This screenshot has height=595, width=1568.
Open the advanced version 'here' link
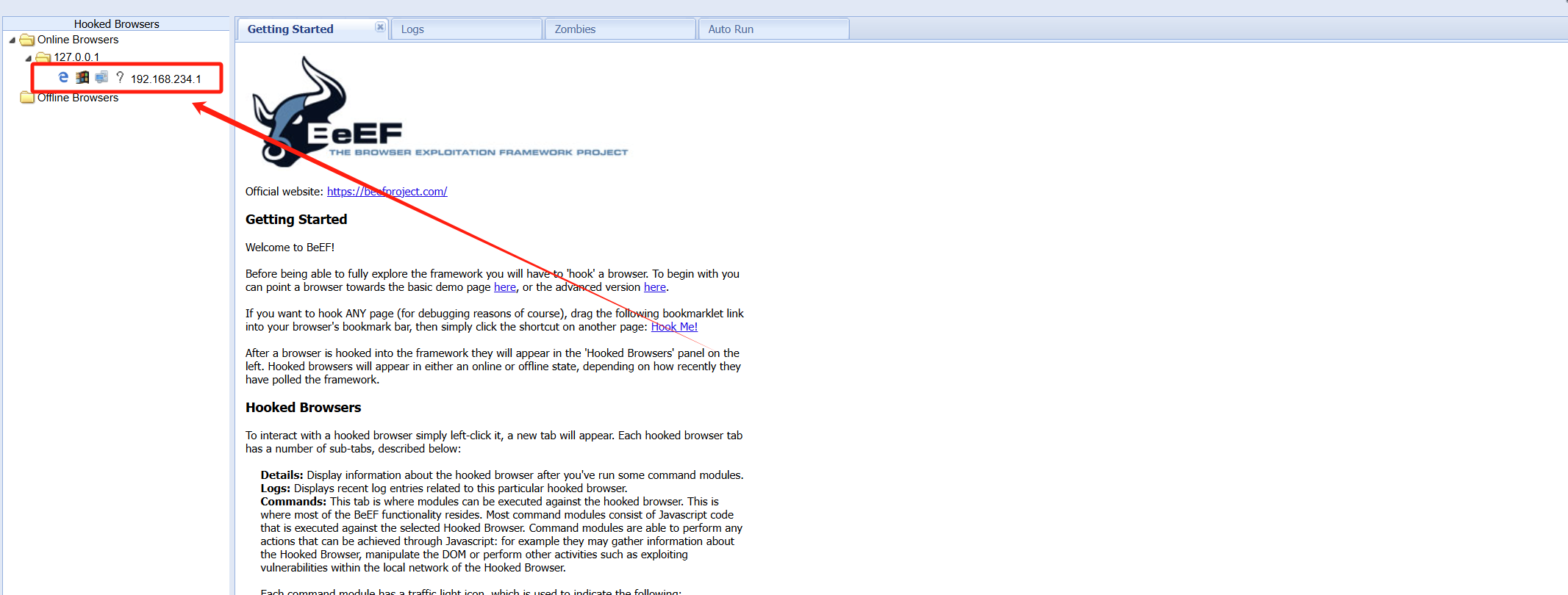(x=655, y=287)
